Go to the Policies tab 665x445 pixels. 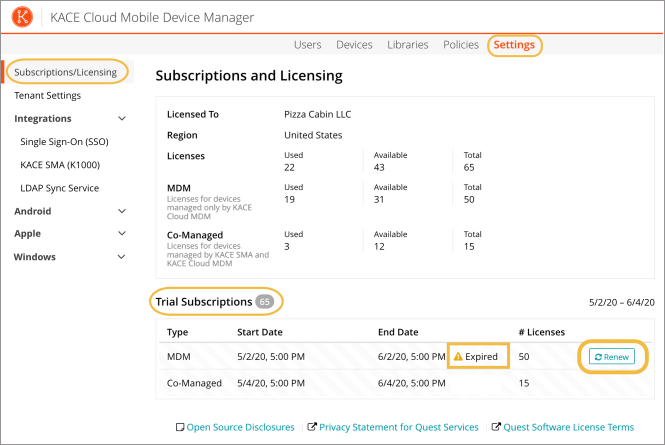(461, 45)
